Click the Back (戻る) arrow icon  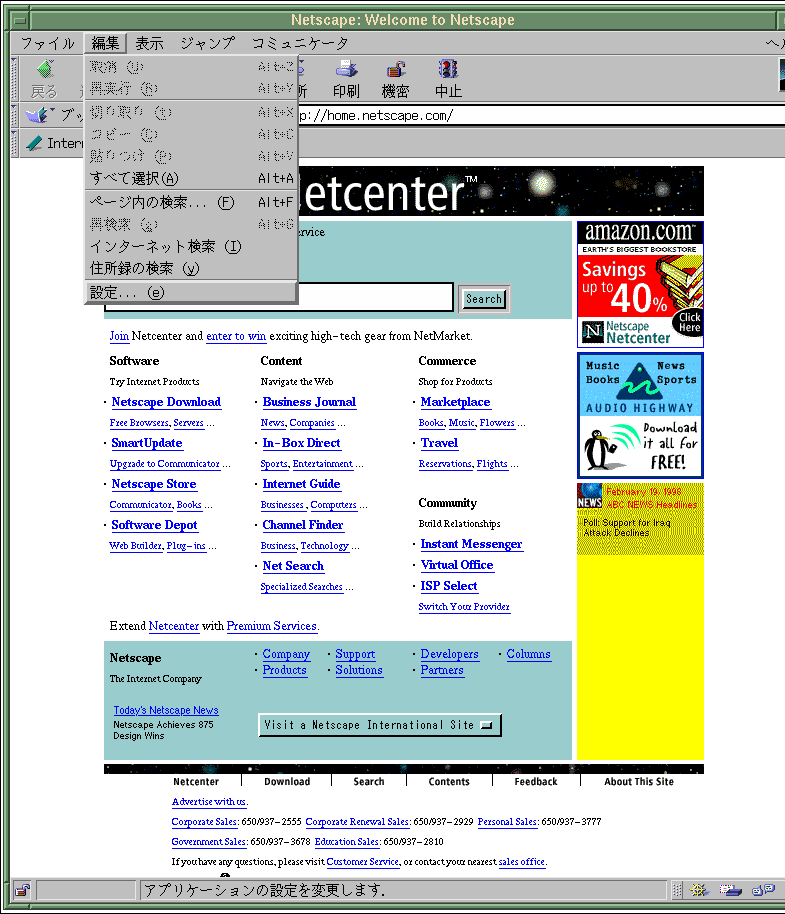coord(45,70)
